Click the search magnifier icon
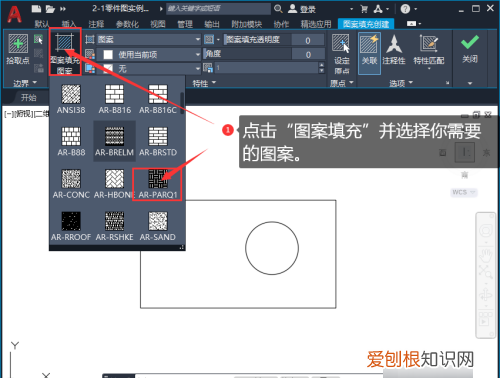Screen dimensions: 500x378 pyautogui.click(x=278, y=9)
